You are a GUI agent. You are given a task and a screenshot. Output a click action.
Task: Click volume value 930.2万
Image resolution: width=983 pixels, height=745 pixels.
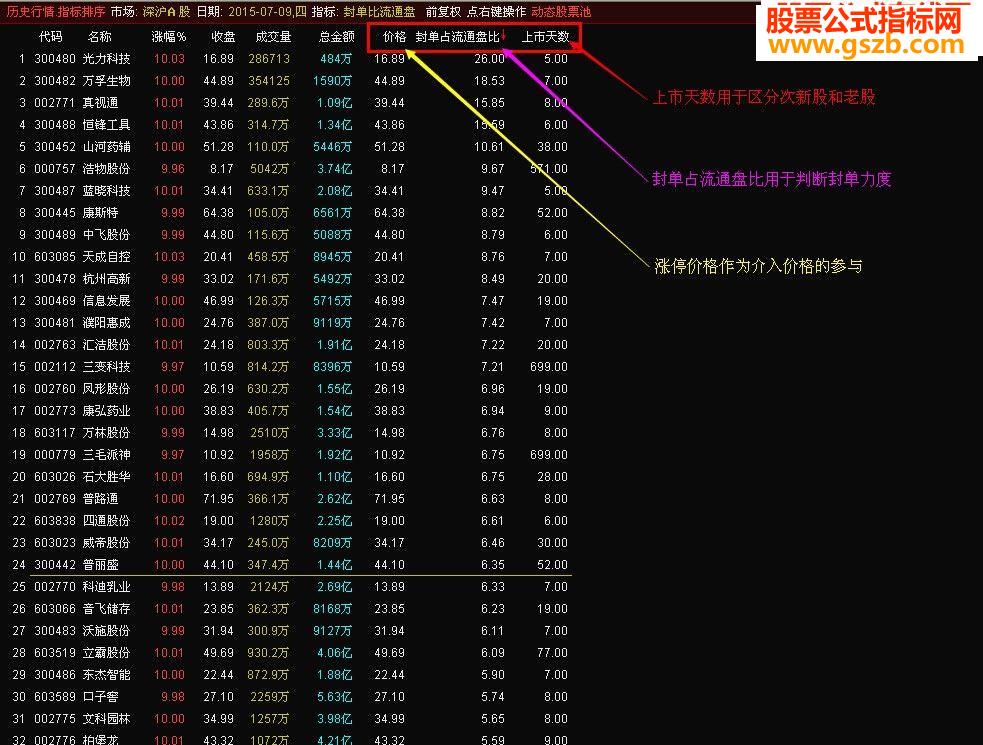pos(268,653)
